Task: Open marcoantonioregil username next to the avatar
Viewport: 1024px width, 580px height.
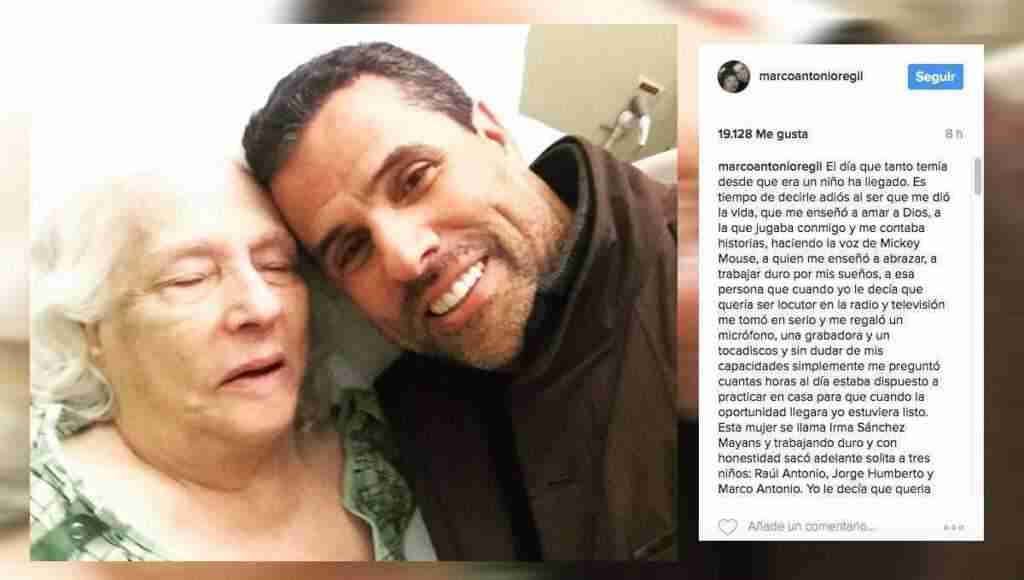Action: (x=811, y=76)
